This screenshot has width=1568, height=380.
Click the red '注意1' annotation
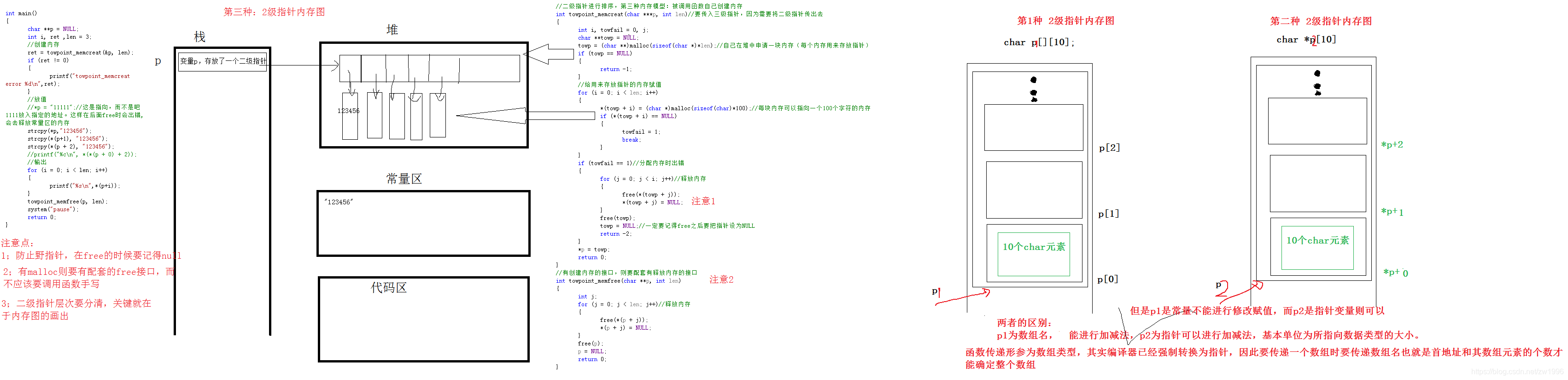tap(703, 202)
